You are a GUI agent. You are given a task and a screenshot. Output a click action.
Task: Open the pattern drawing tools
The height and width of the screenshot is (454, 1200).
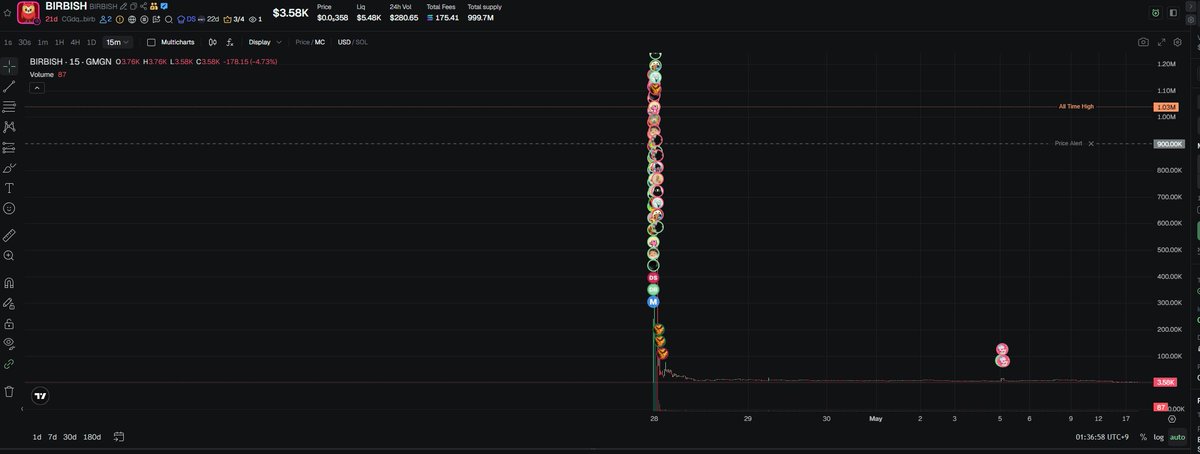(x=9, y=127)
